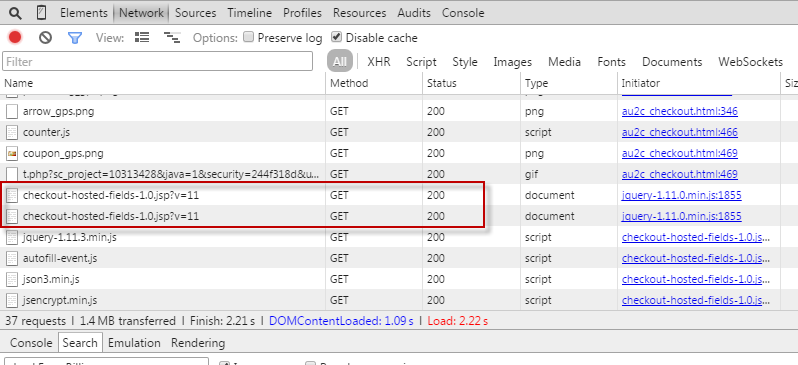Switch to the Timeline tab
Screen dimensions: 798x365
pos(249,13)
